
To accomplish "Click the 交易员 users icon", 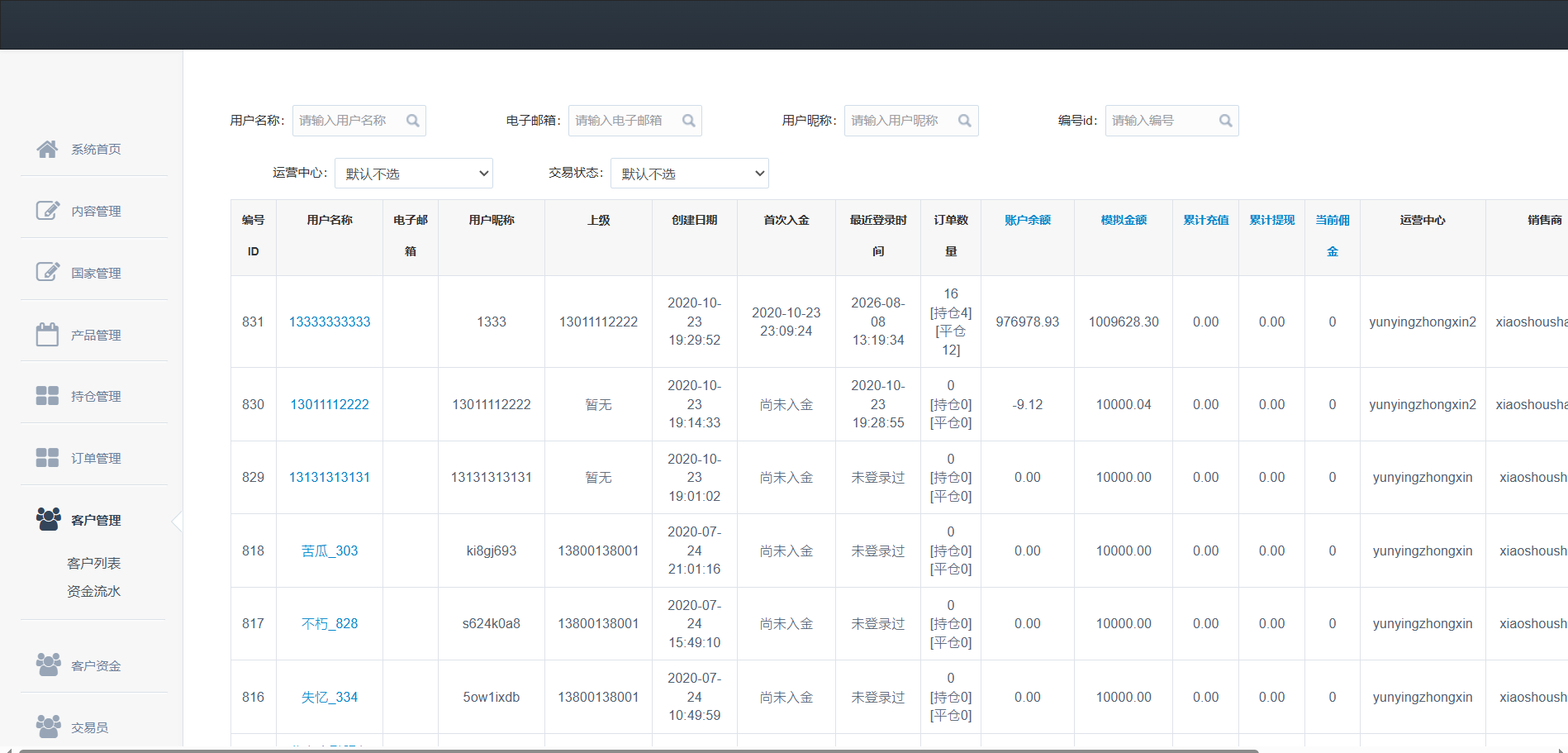I will tap(49, 727).
